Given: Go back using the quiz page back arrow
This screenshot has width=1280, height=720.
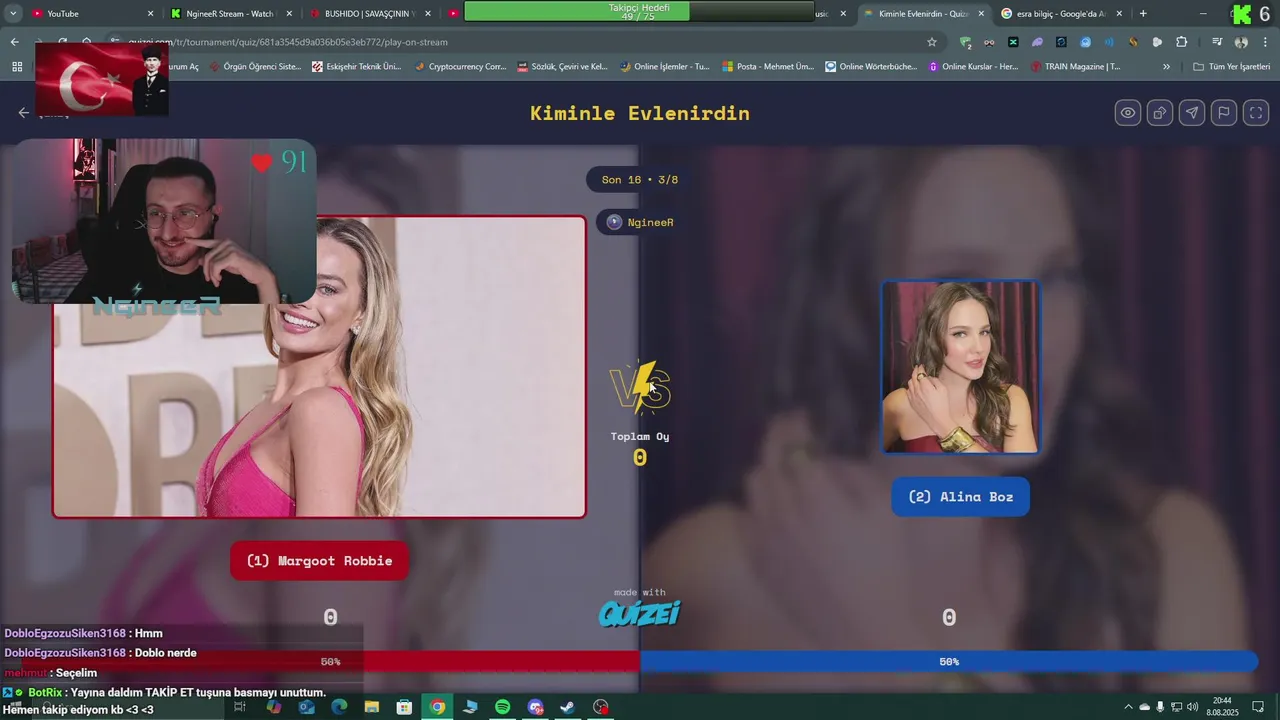Looking at the screenshot, I should click(x=24, y=113).
